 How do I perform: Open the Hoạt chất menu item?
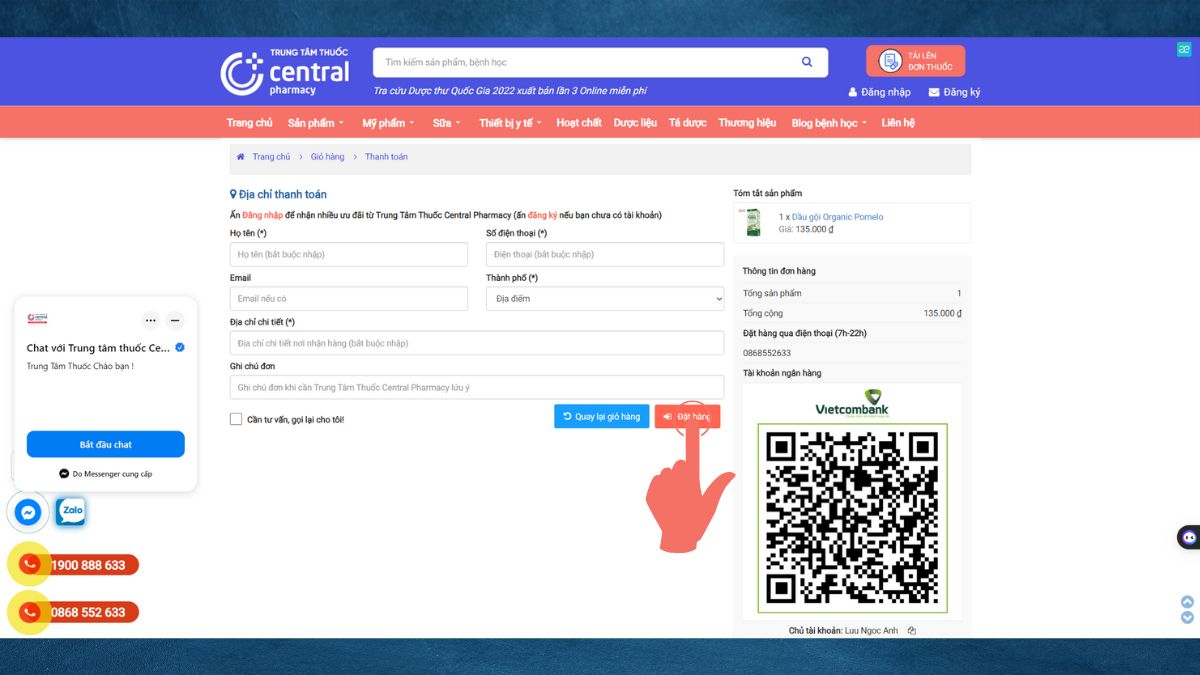(579, 123)
